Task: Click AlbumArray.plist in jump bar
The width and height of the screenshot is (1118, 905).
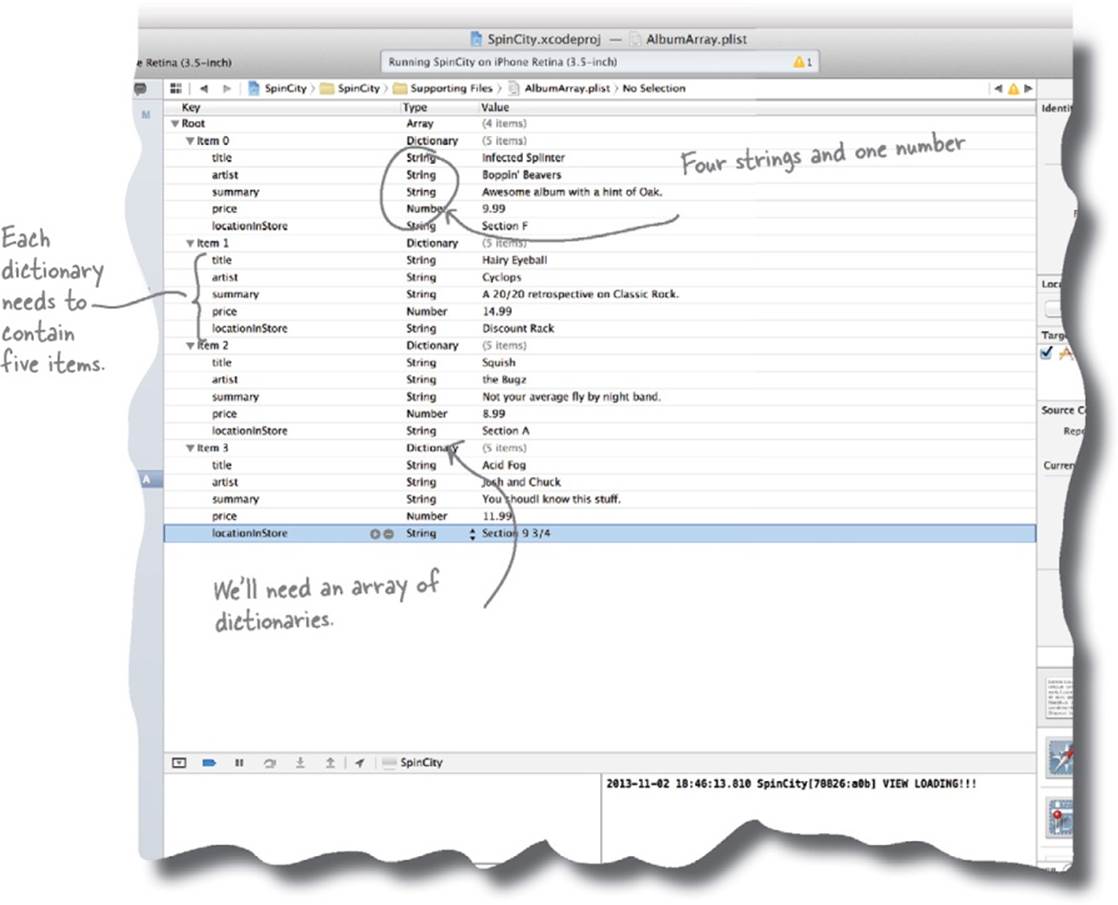Action: point(559,88)
